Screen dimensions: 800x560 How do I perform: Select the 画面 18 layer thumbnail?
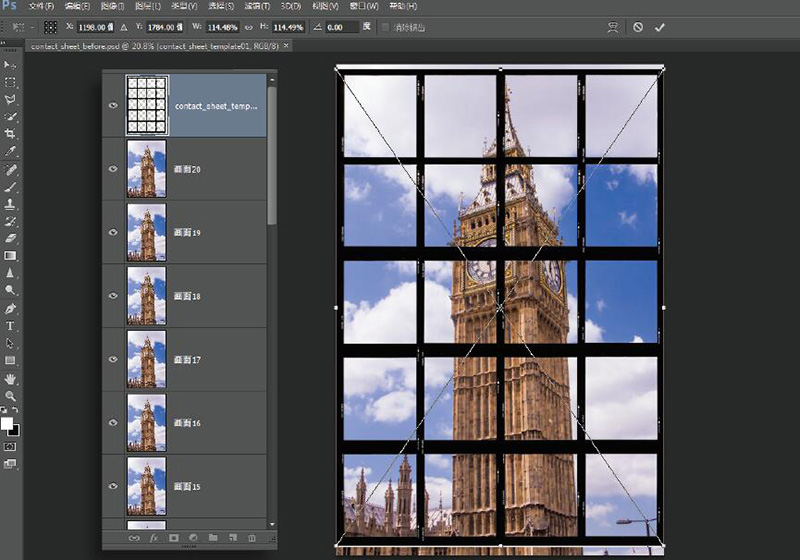tap(146, 296)
